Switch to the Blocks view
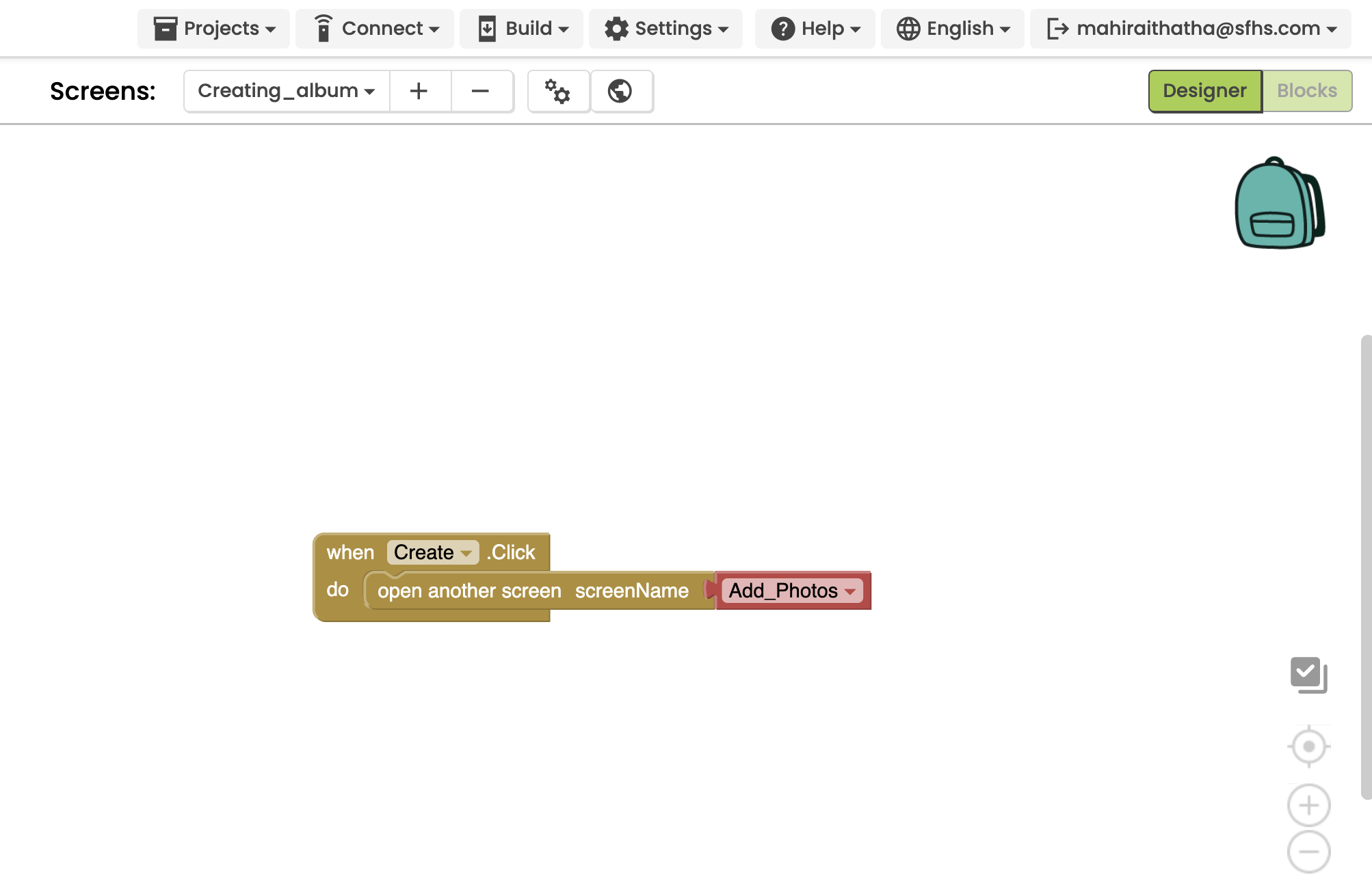Screen dimensions: 1372x875 1306,91
